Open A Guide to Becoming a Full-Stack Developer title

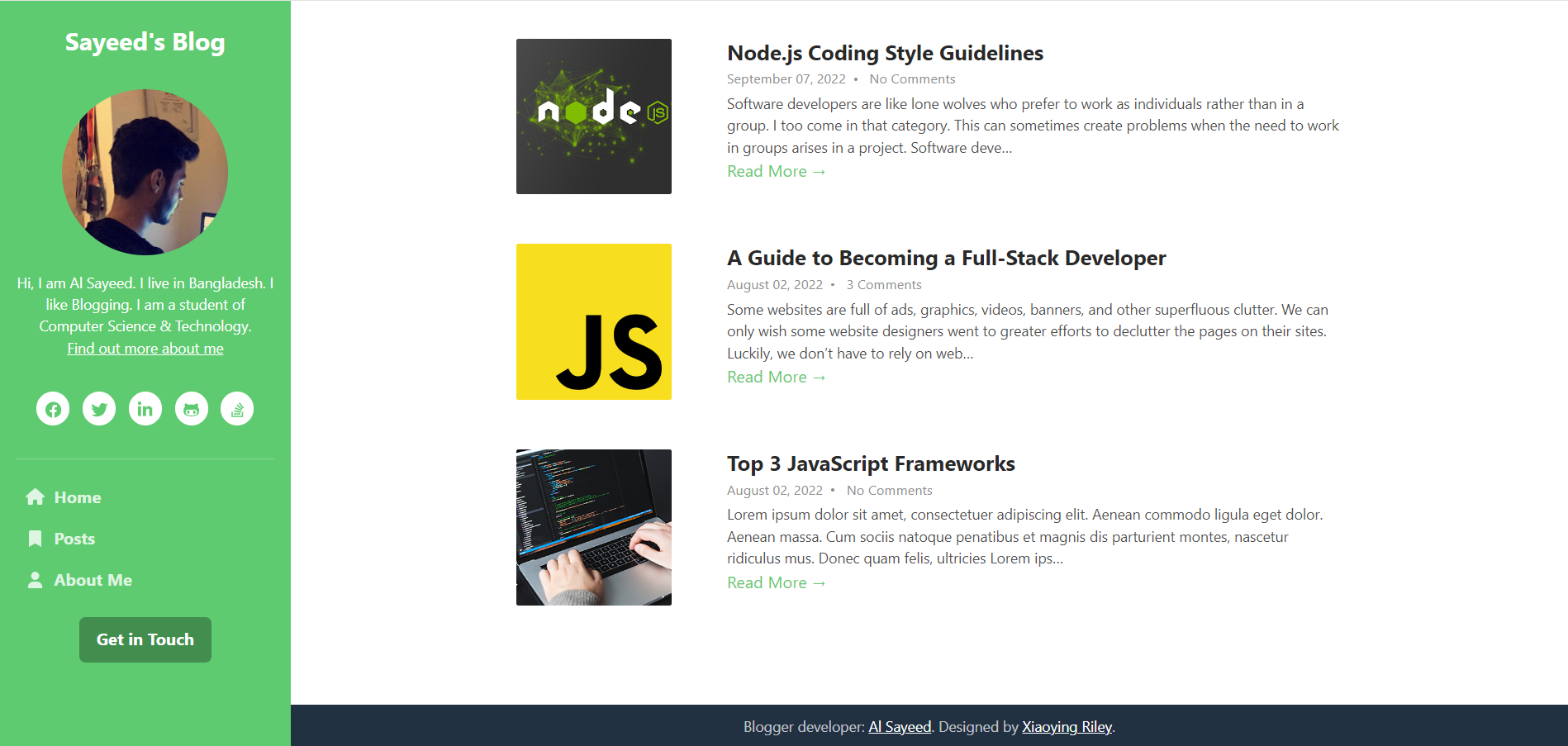[x=947, y=259]
